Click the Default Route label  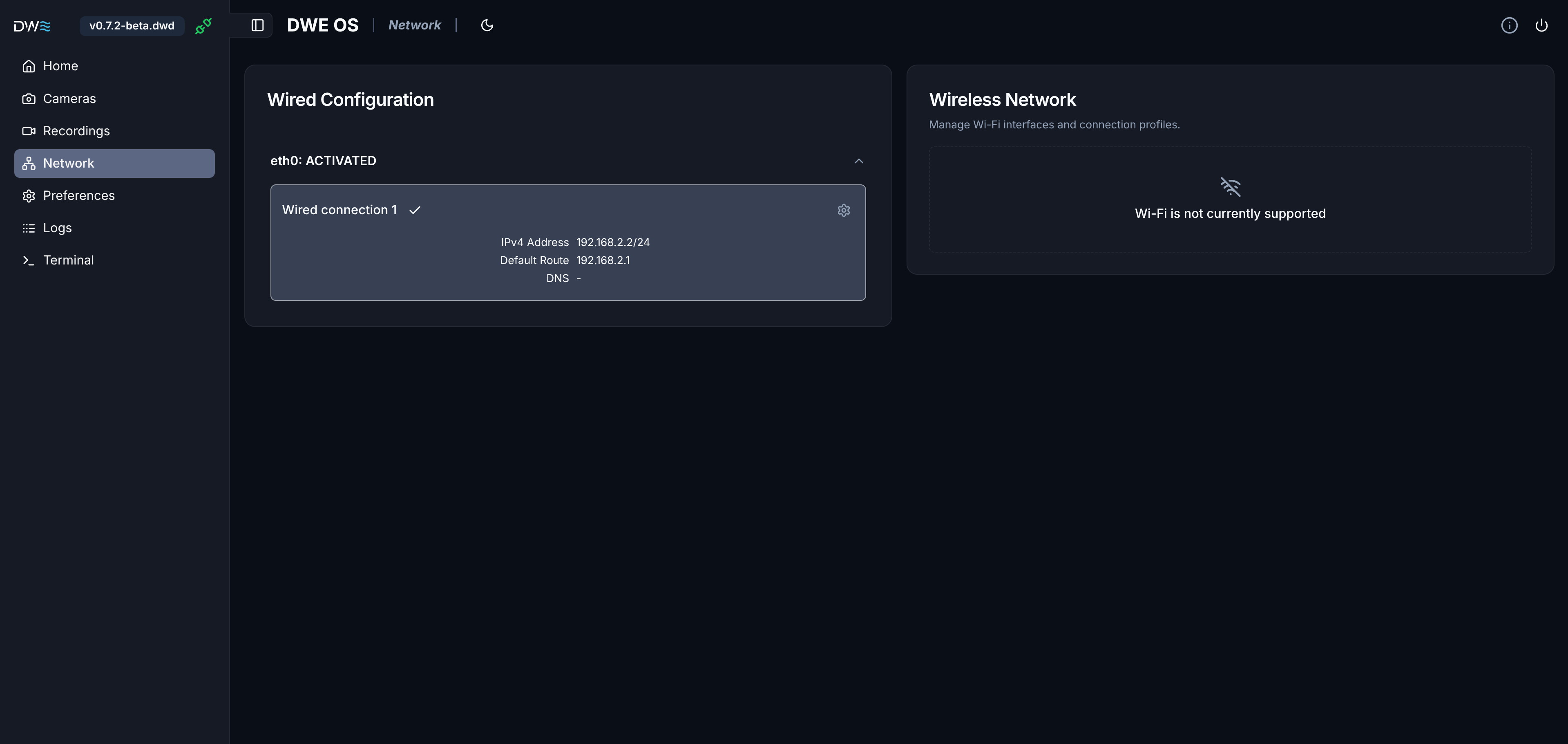534,260
